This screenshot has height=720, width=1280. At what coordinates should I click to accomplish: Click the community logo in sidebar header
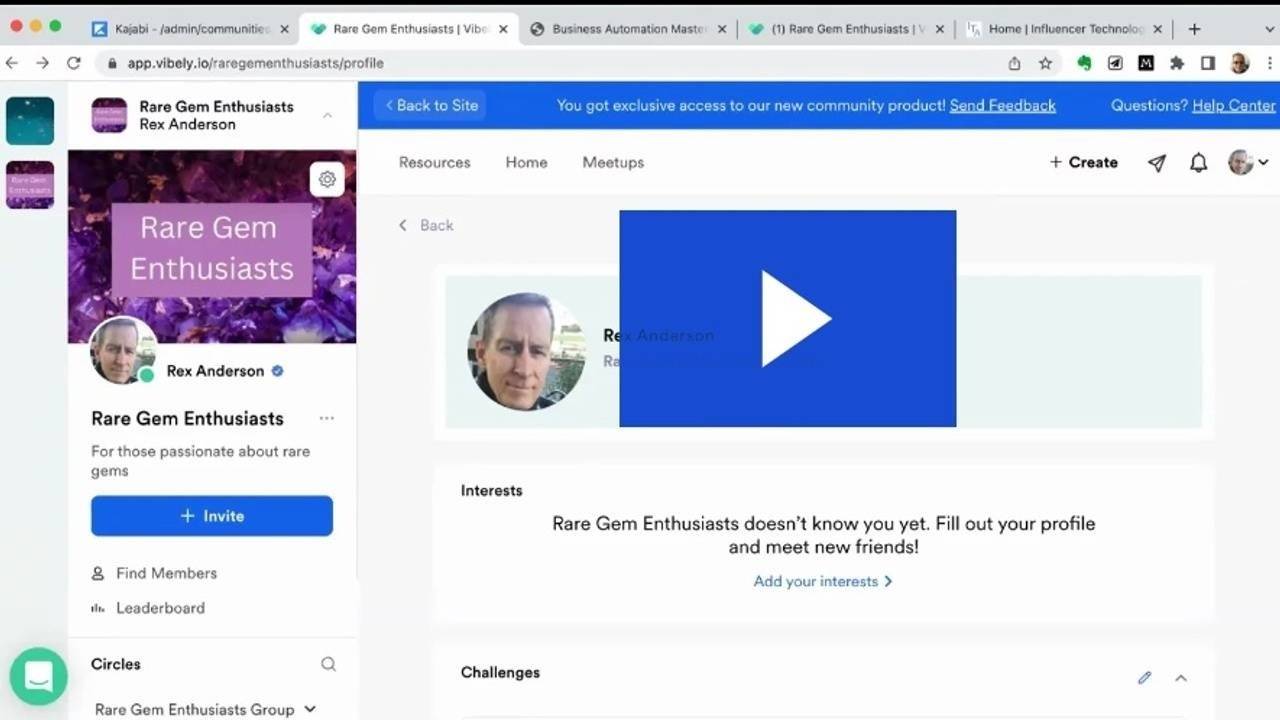point(109,115)
